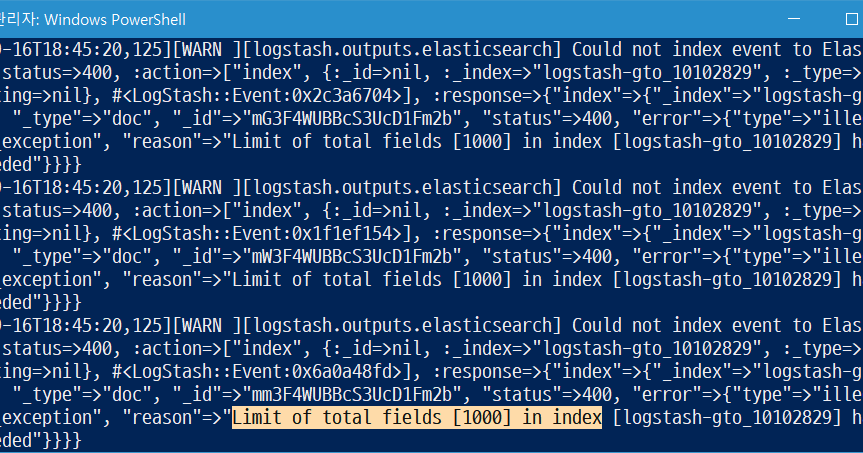
Task: Click the last 'Could not index event' message
Action: (677, 326)
